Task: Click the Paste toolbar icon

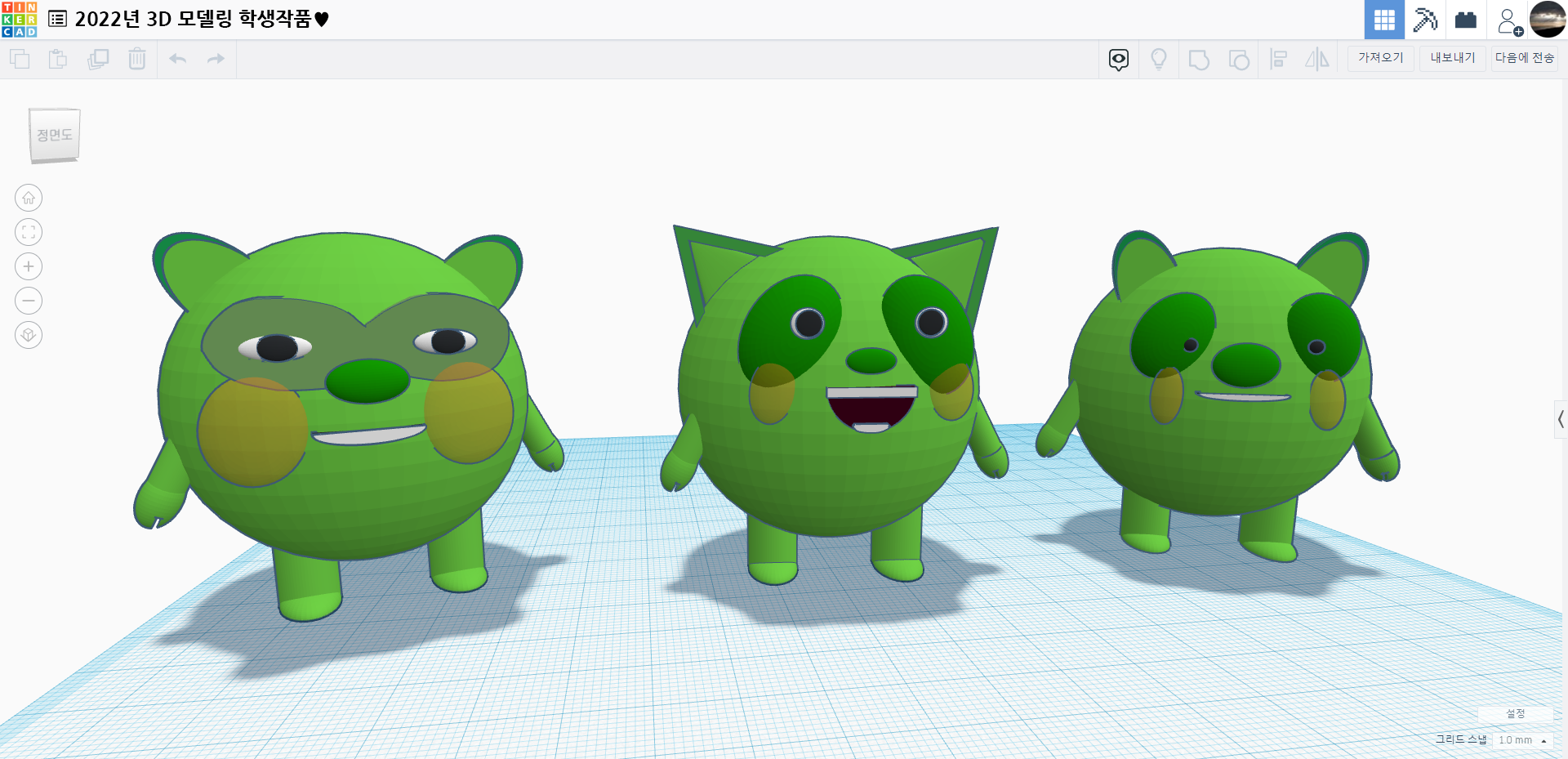Action: coord(58,59)
